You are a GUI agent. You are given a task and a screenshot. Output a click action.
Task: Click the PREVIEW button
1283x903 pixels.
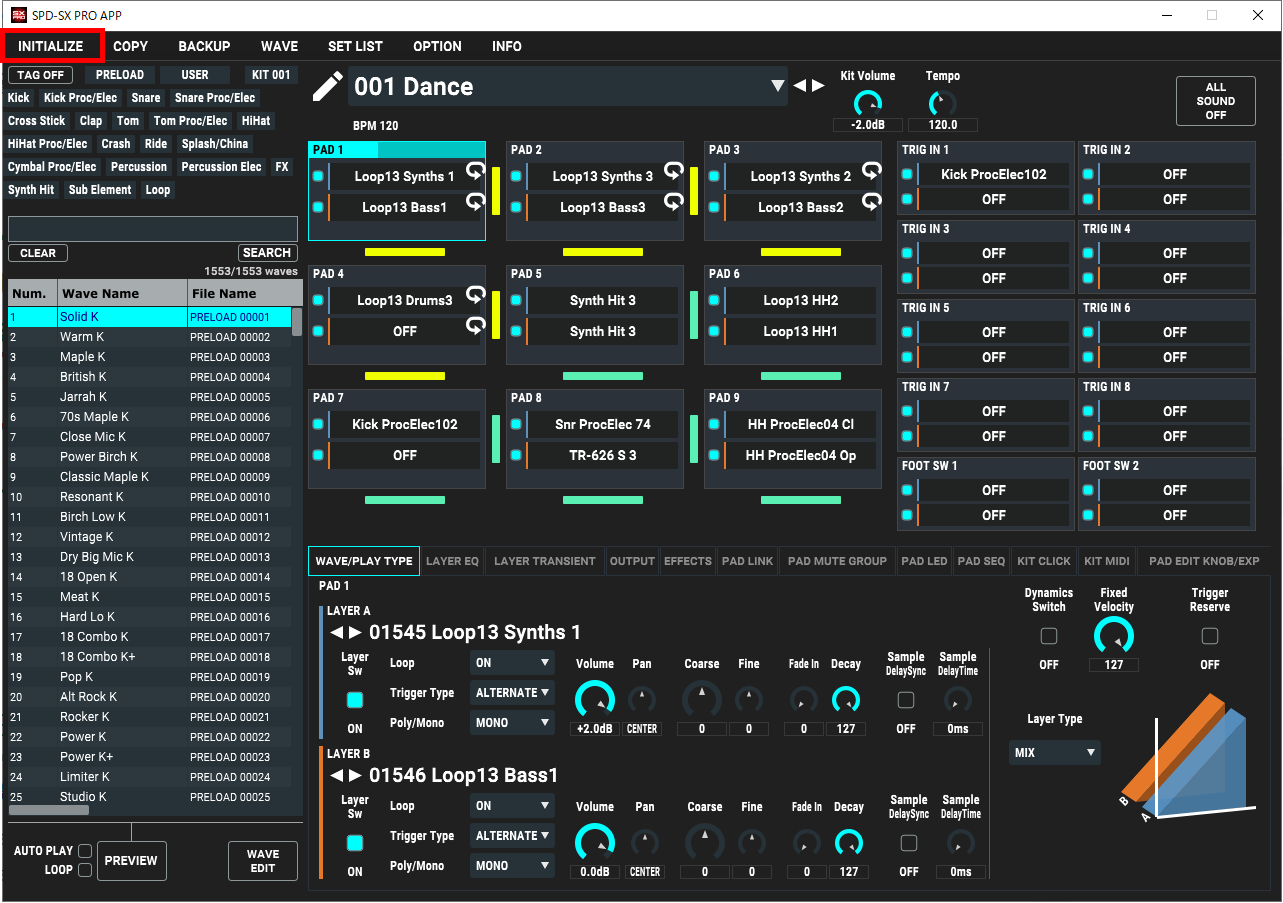[x=131, y=861]
